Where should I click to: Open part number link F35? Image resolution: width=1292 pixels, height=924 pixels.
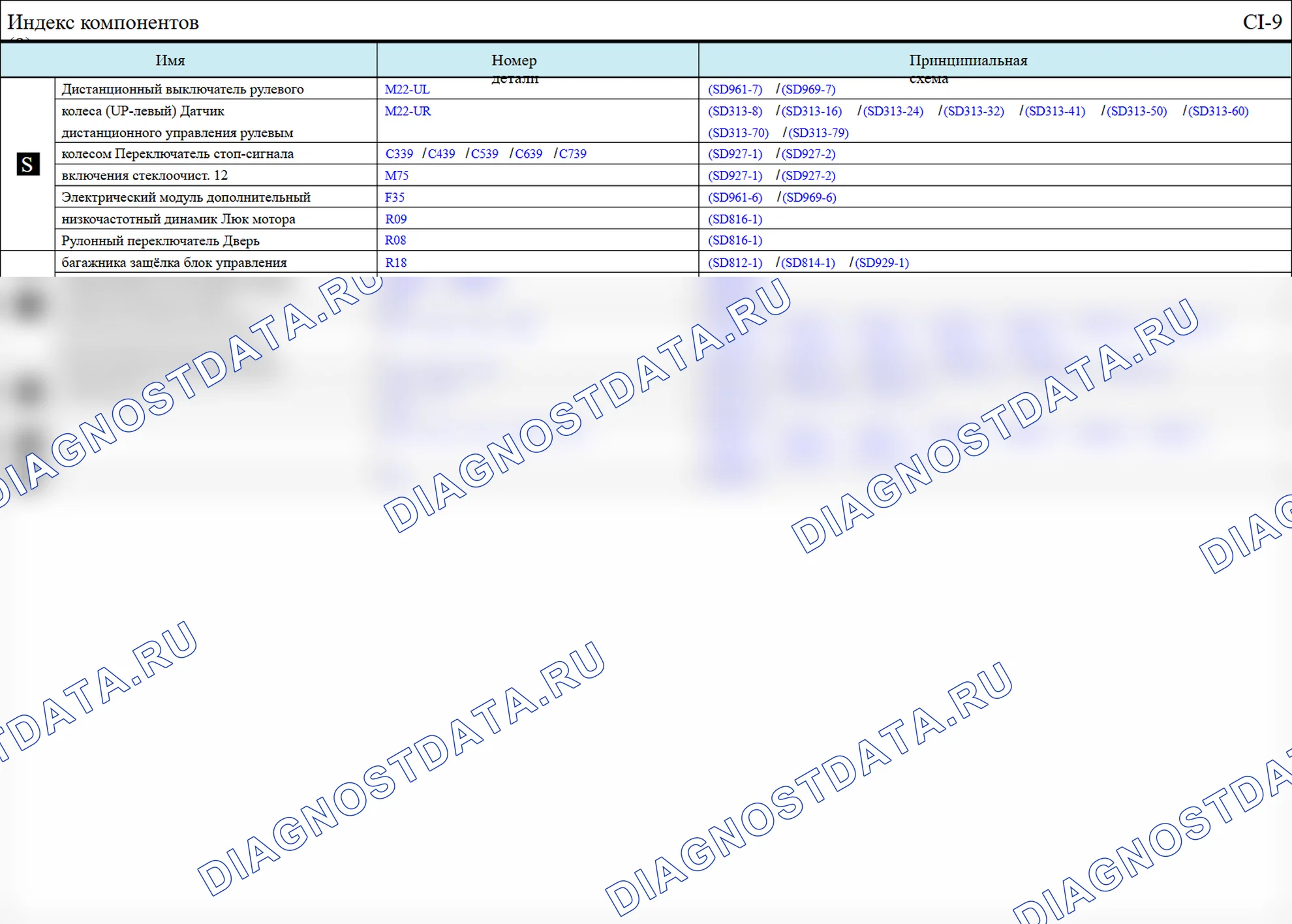pyautogui.click(x=395, y=197)
